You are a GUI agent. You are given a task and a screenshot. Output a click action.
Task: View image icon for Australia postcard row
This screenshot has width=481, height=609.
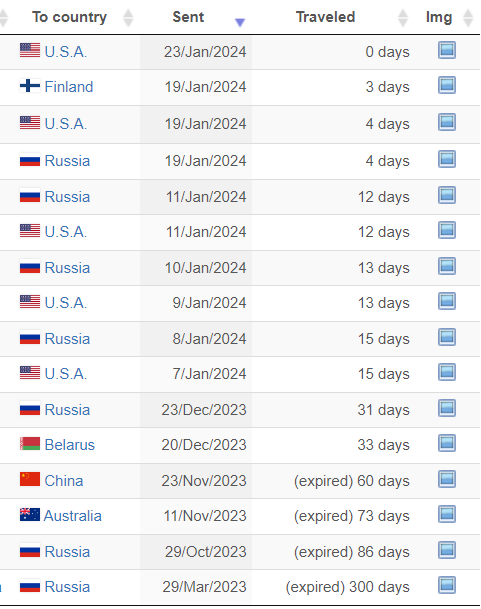(447, 515)
